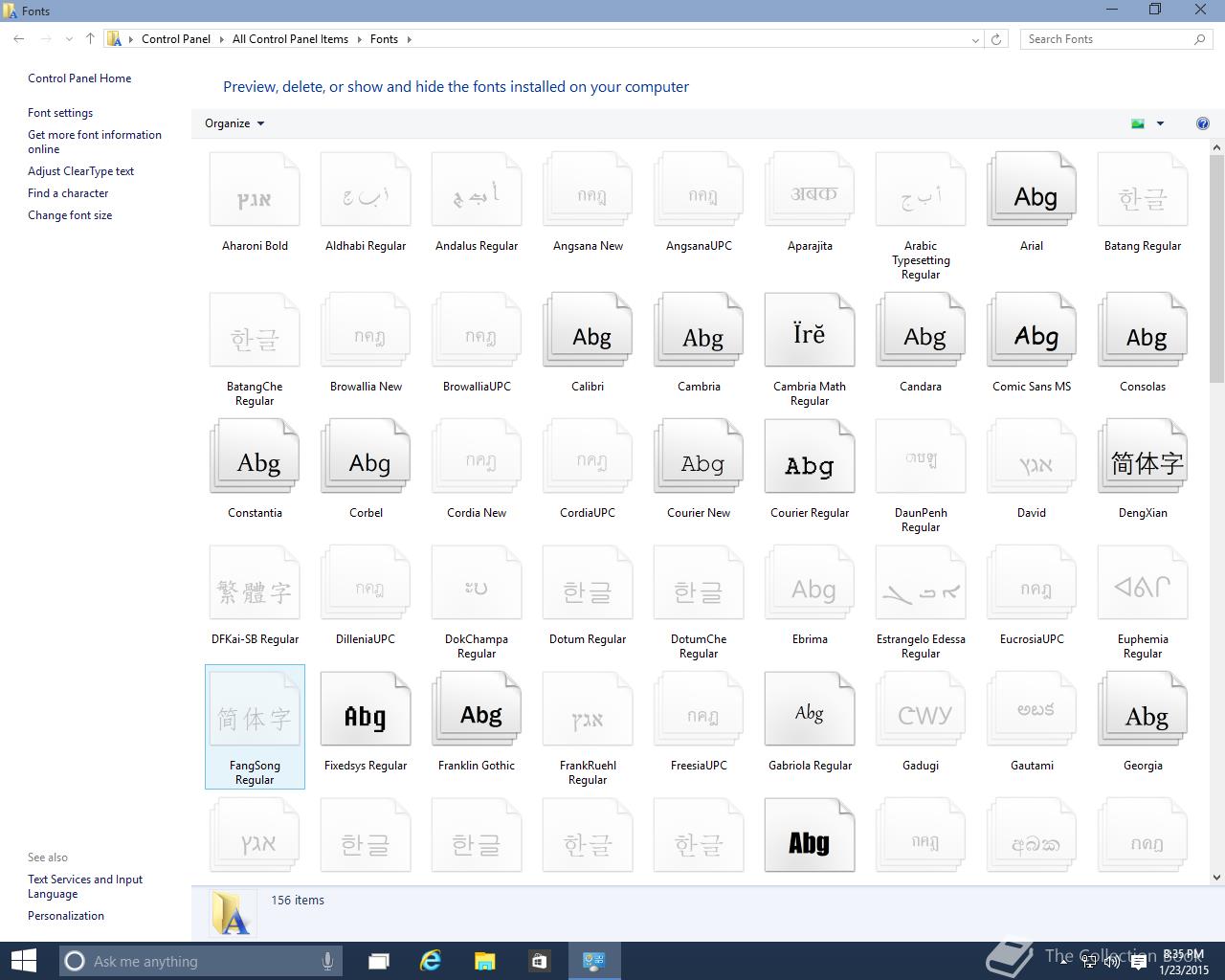Select the Comic Sans MS font icon
The image size is (1225, 980).
click(1032, 330)
